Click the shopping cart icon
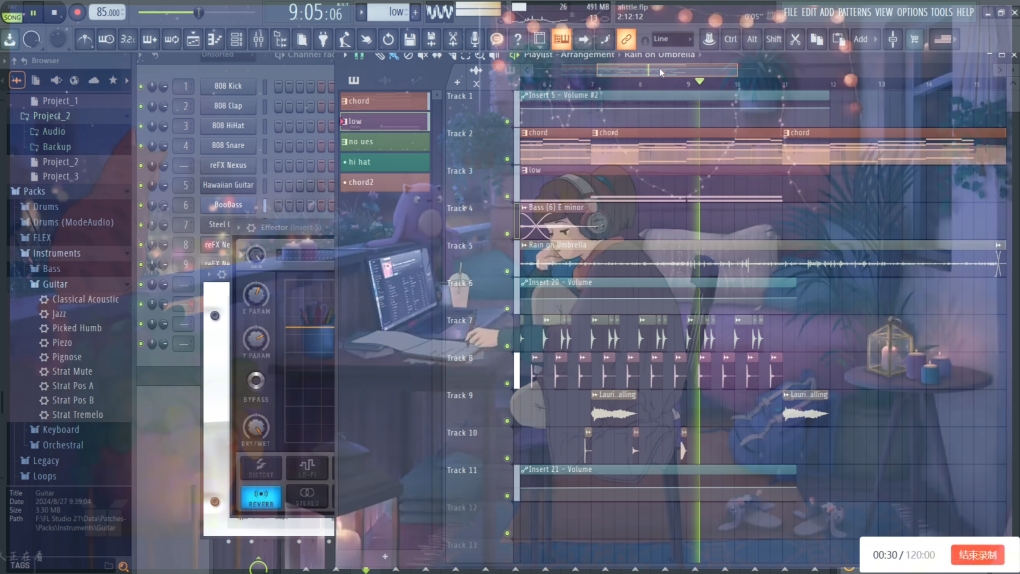Image resolution: width=1020 pixels, height=574 pixels. click(914, 39)
